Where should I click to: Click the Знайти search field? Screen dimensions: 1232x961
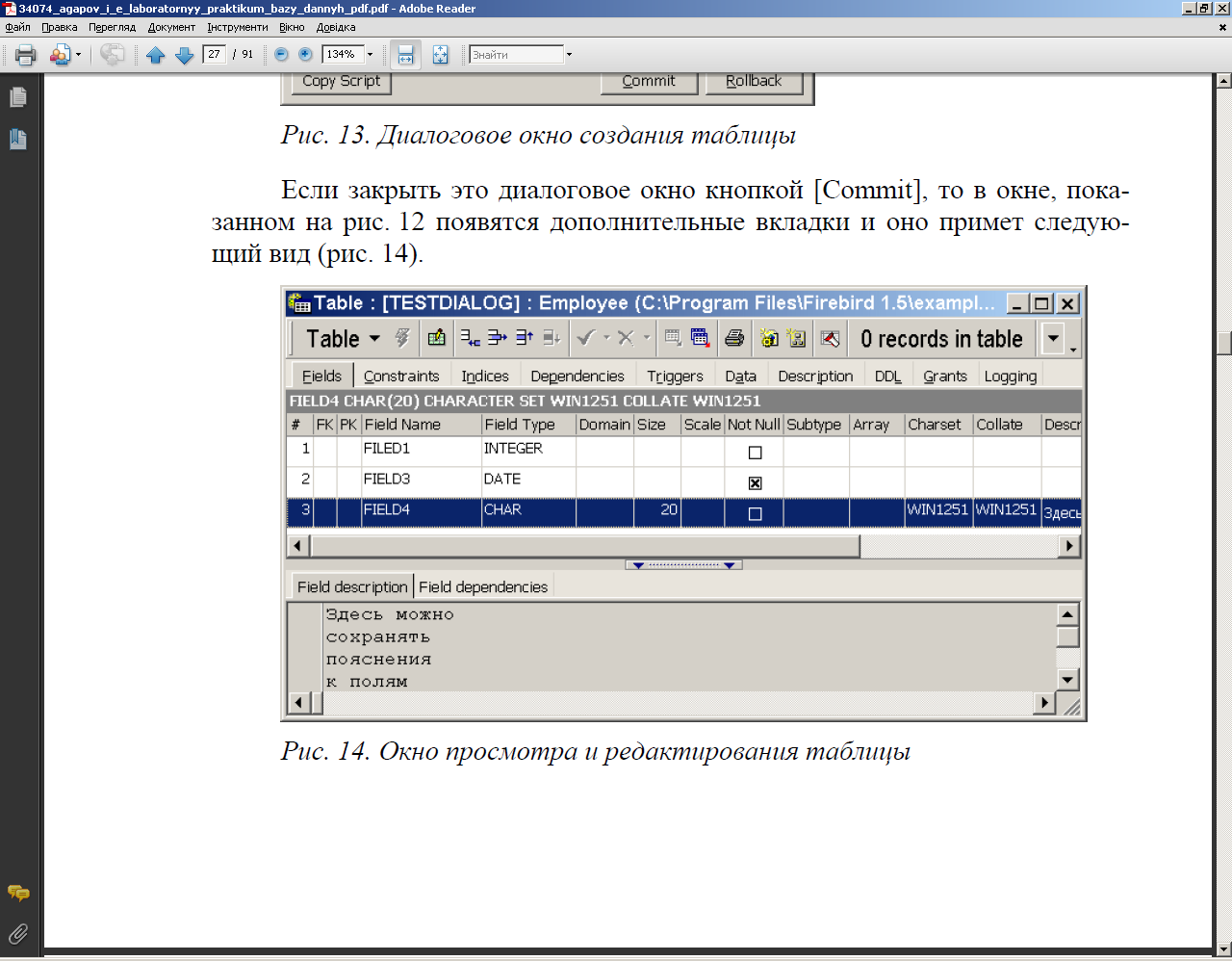[516, 54]
